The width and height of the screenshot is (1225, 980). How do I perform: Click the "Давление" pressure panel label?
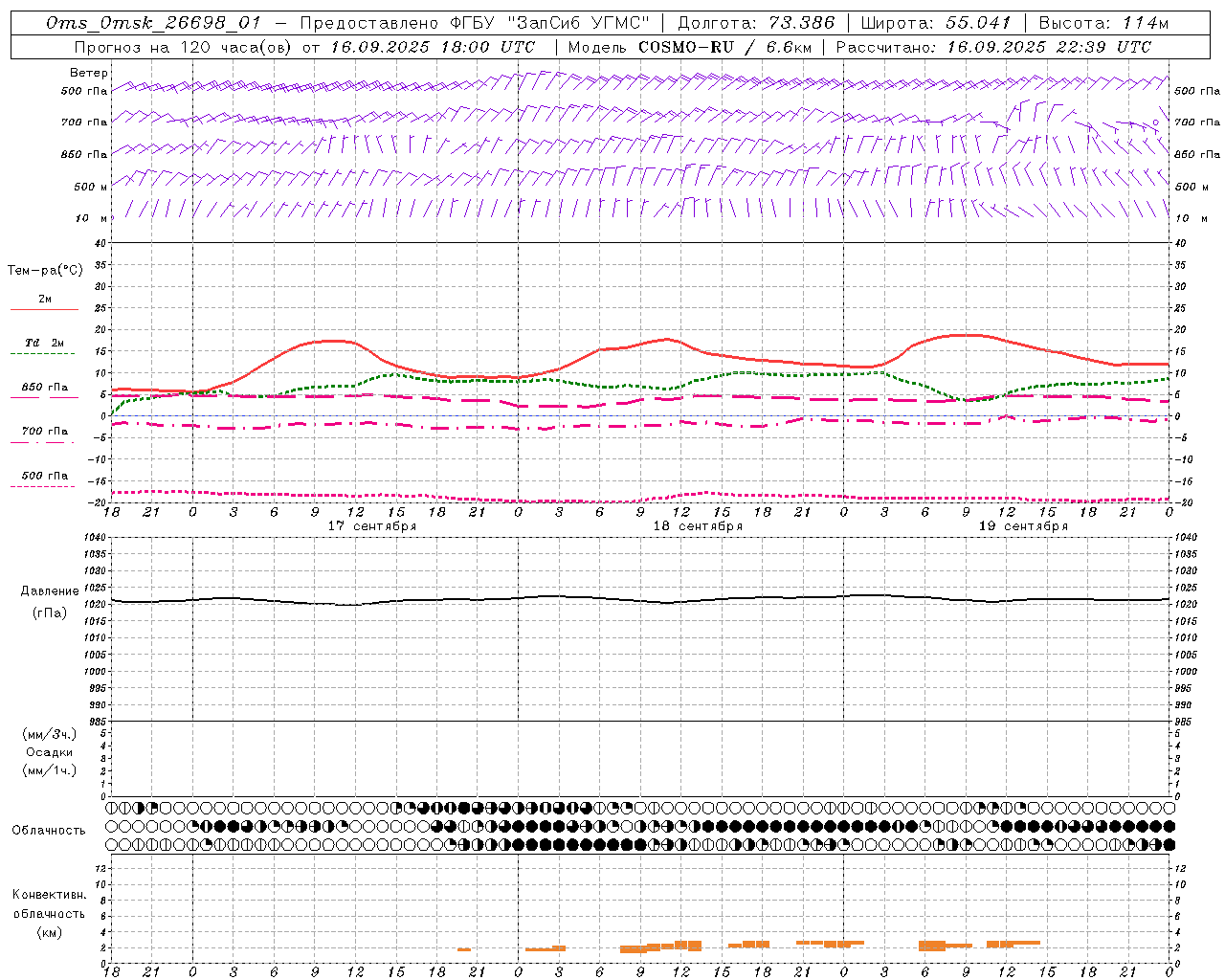pos(50,591)
